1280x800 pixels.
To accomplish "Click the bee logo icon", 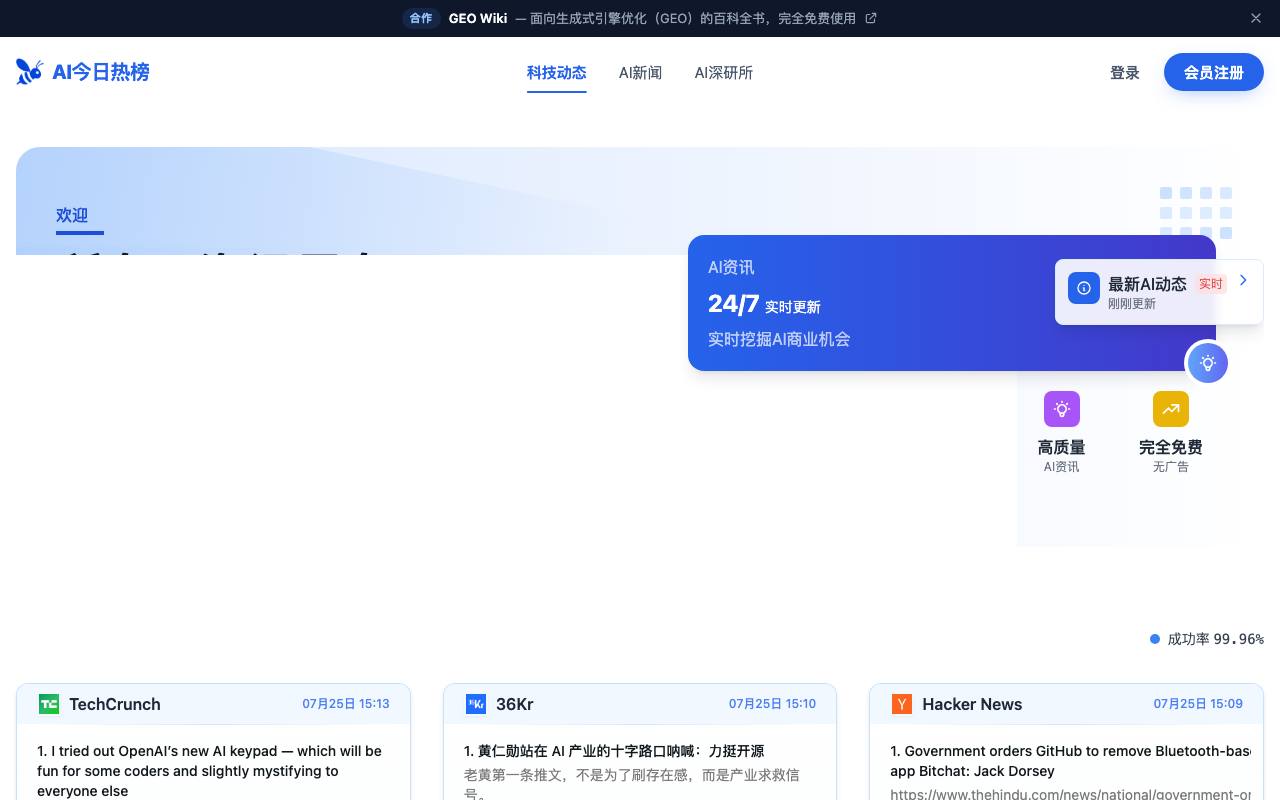I will (x=30, y=72).
